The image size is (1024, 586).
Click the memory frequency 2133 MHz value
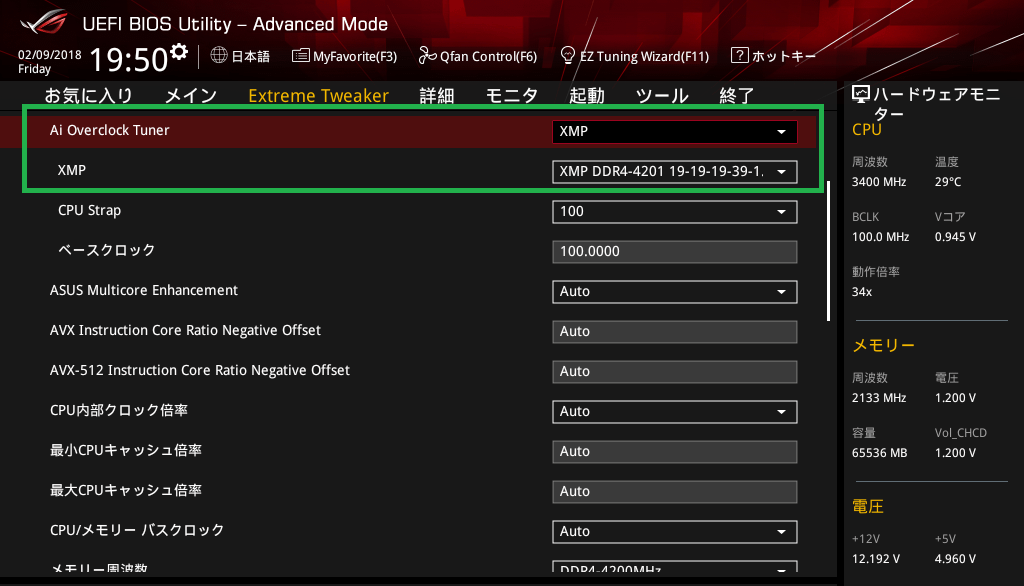pos(879,397)
